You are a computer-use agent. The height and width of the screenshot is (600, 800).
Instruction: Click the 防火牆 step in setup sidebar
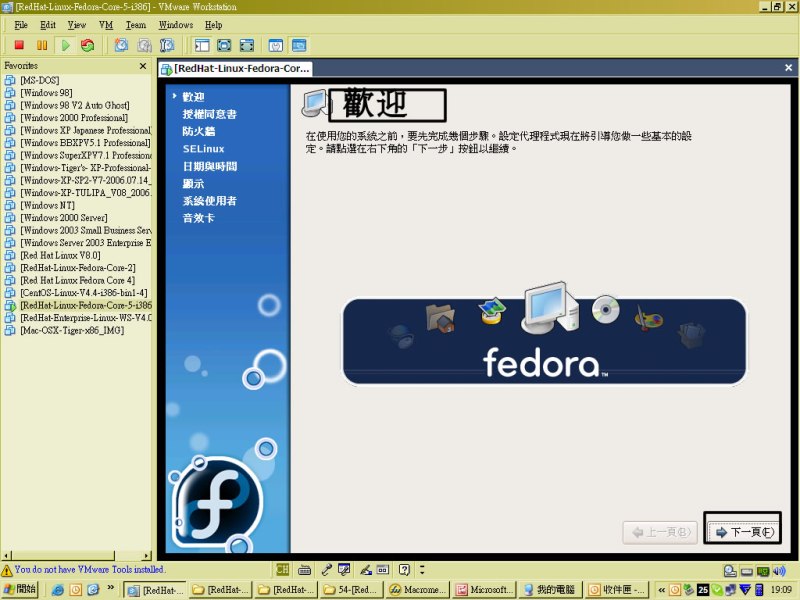tap(199, 131)
